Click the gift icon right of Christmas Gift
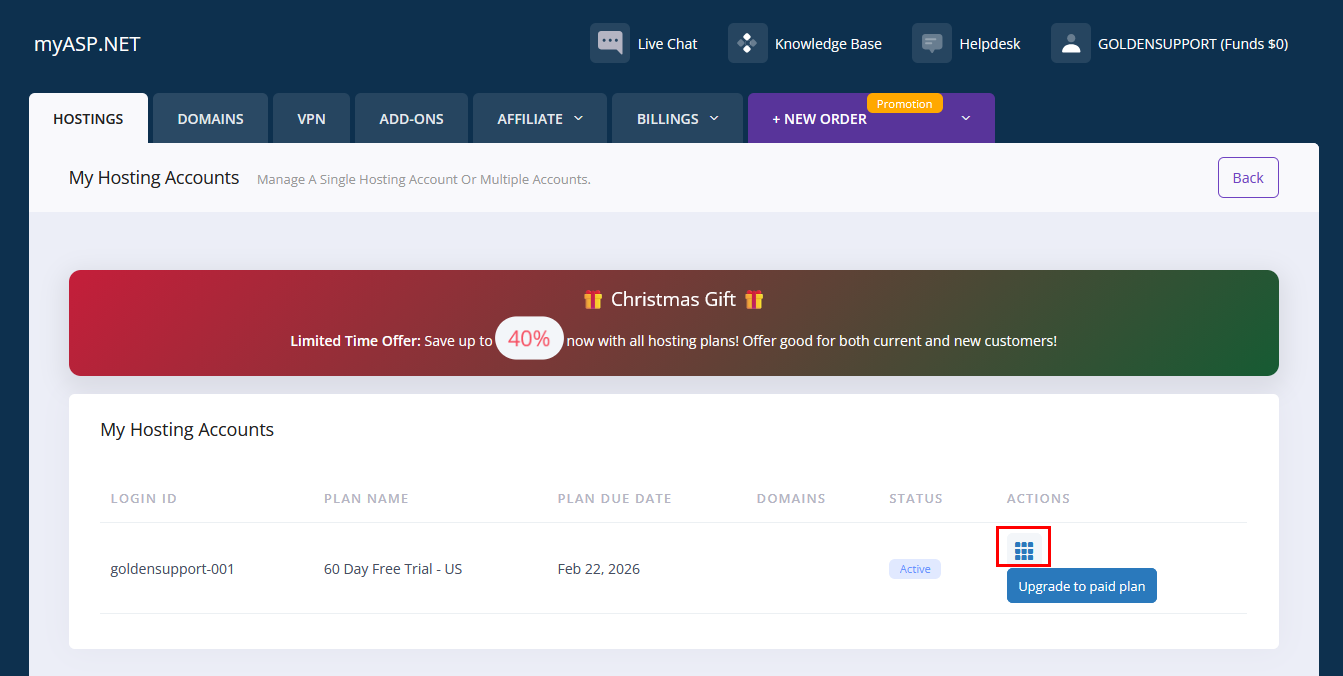 click(754, 299)
